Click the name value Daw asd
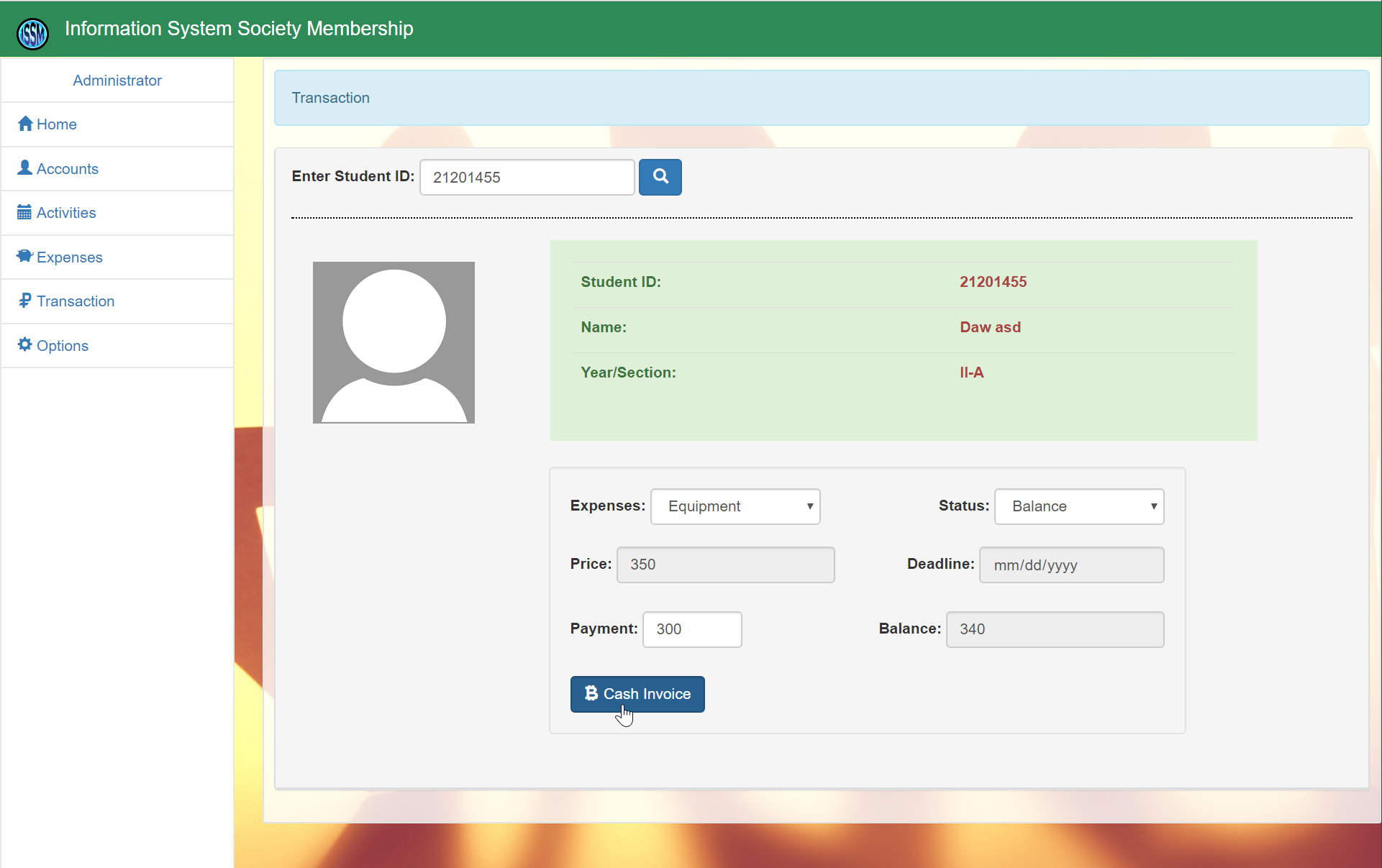 tap(990, 327)
